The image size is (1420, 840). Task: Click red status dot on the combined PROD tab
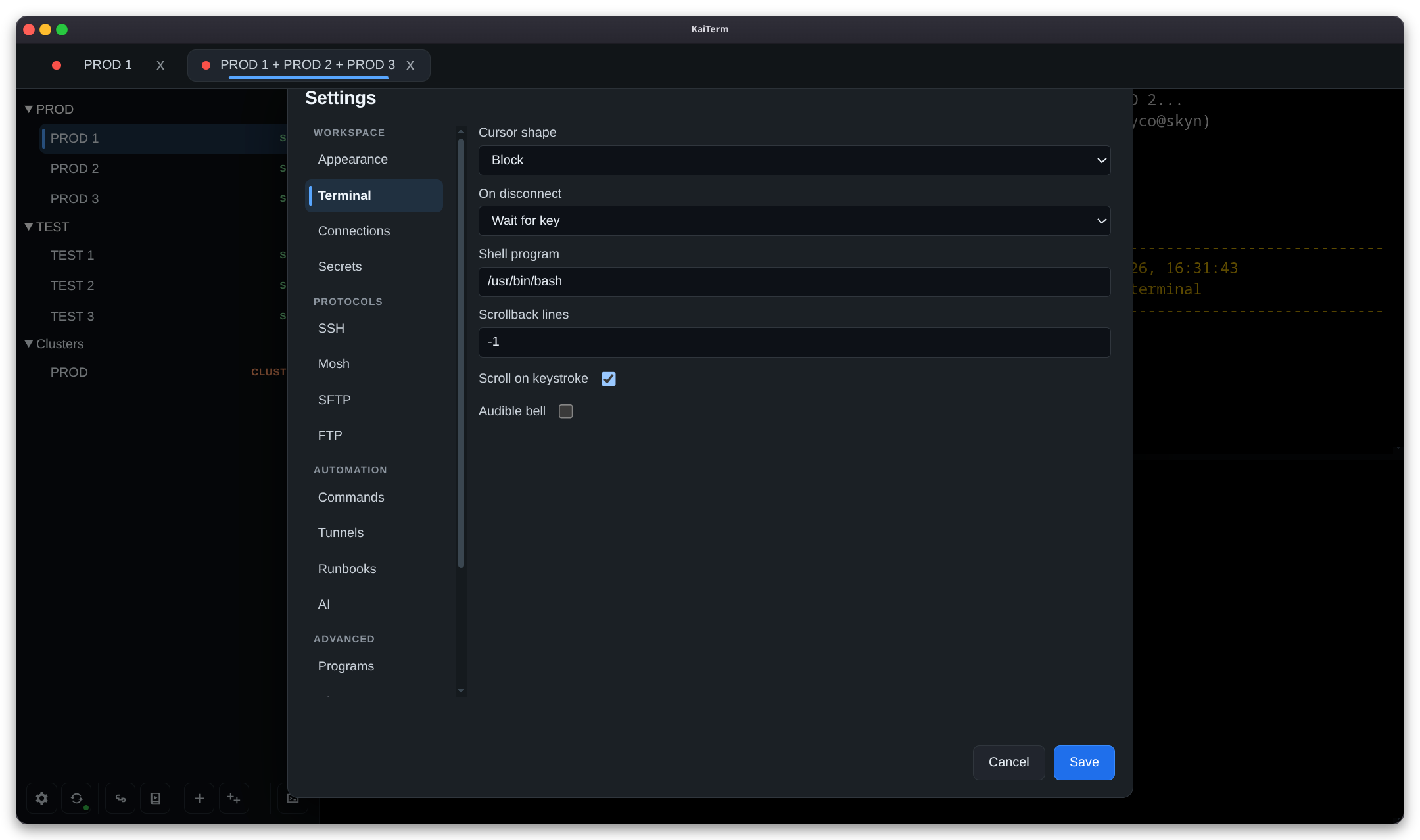coord(206,65)
